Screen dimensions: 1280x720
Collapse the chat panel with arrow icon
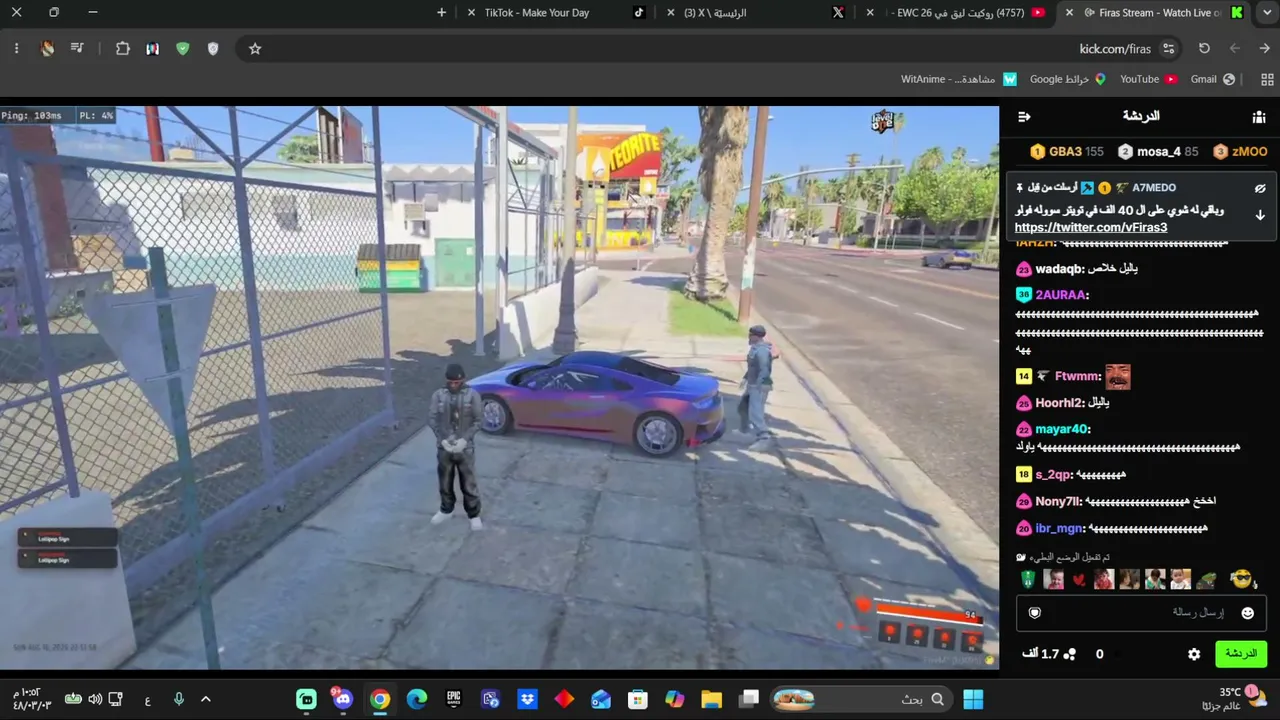tap(1024, 117)
